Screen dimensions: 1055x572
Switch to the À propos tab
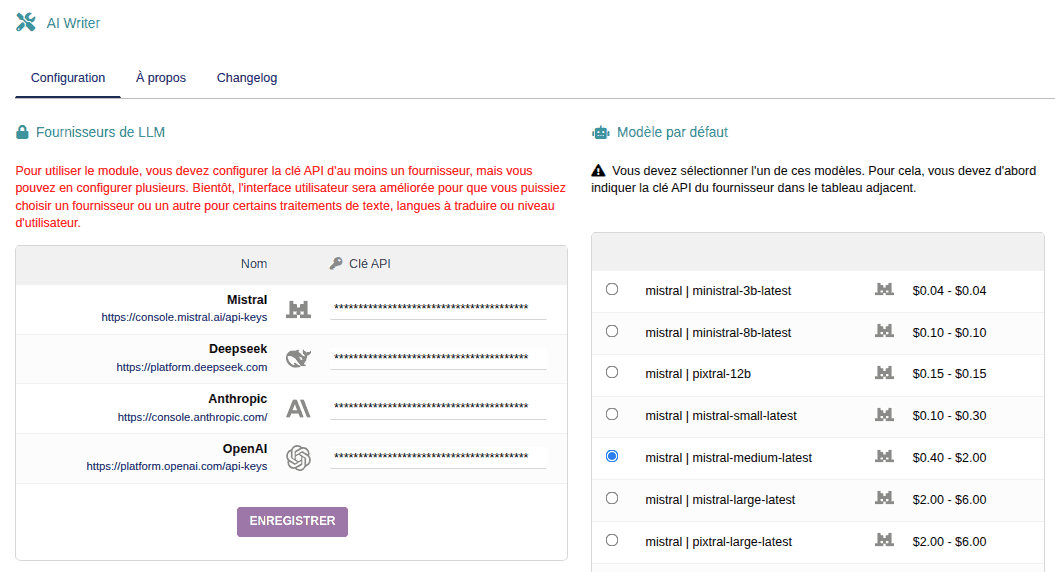click(161, 78)
